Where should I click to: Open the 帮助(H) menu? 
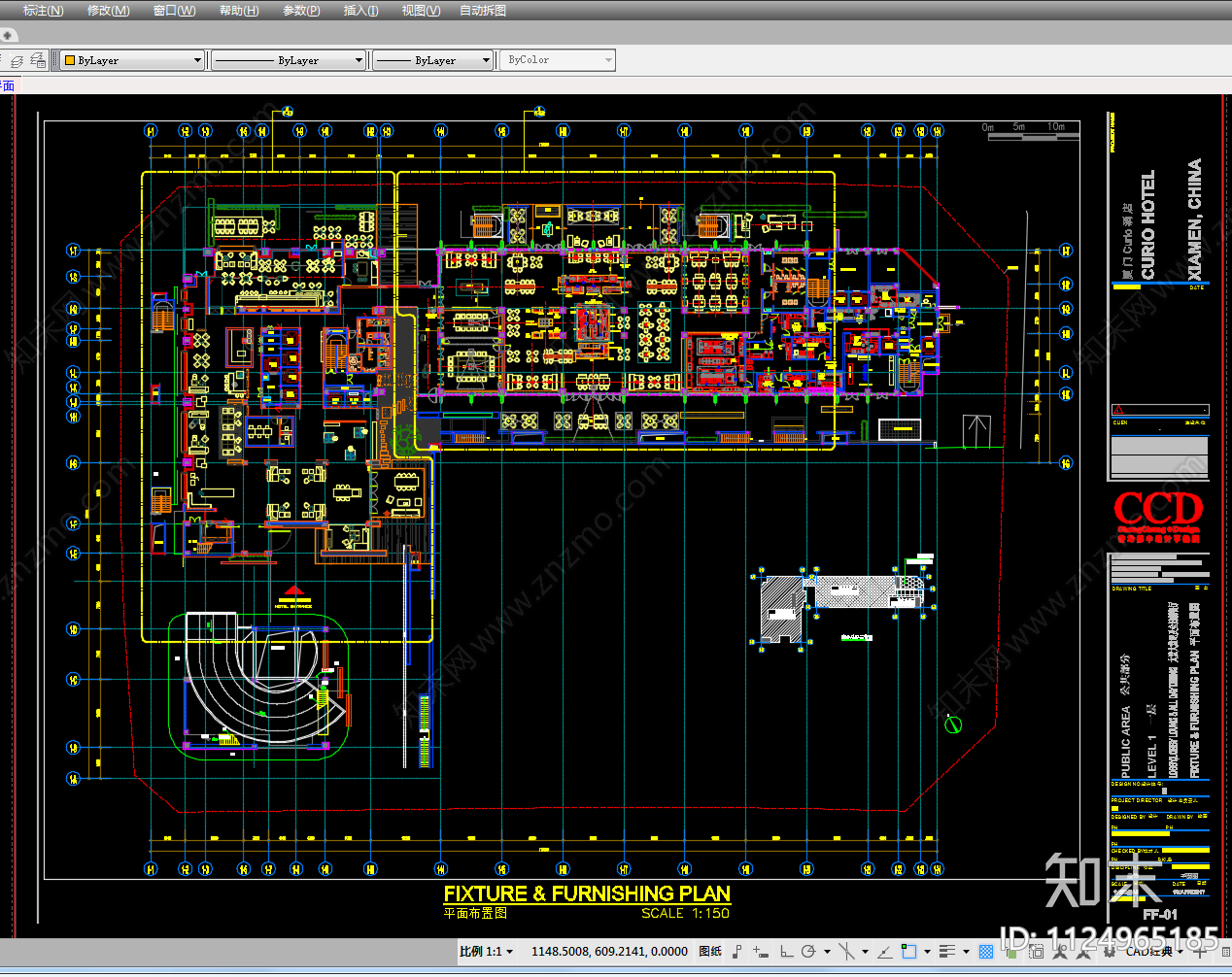[x=239, y=11]
